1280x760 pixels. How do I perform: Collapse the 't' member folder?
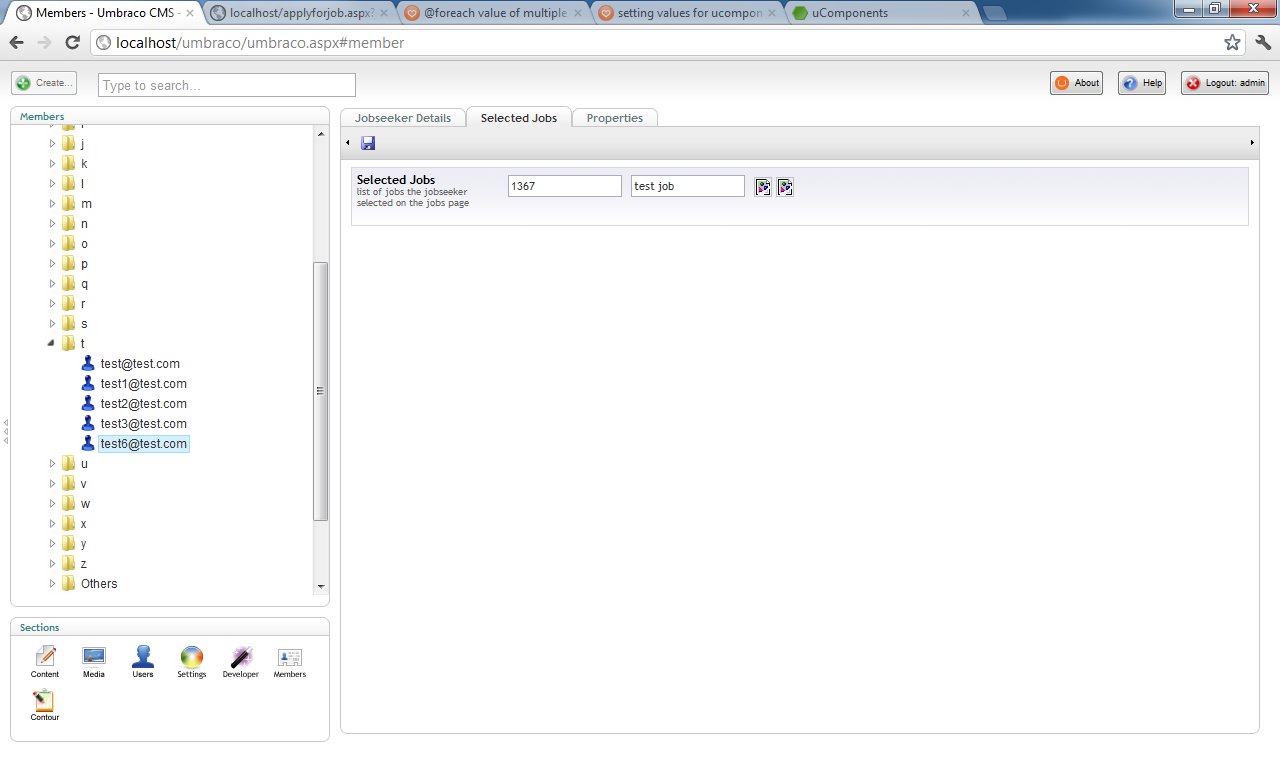[x=53, y=344]
